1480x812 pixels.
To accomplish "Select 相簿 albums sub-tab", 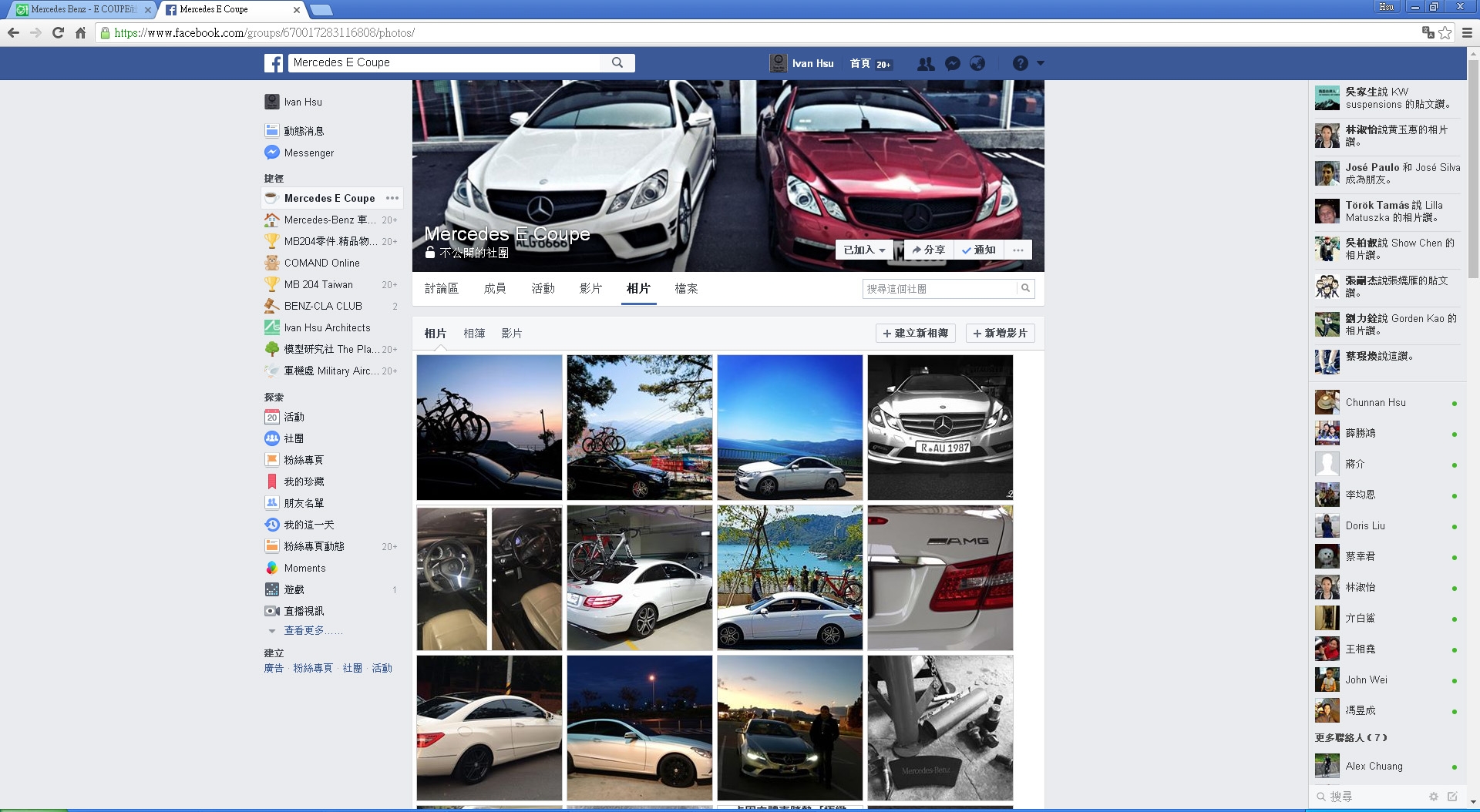I will tap(474, 334).
